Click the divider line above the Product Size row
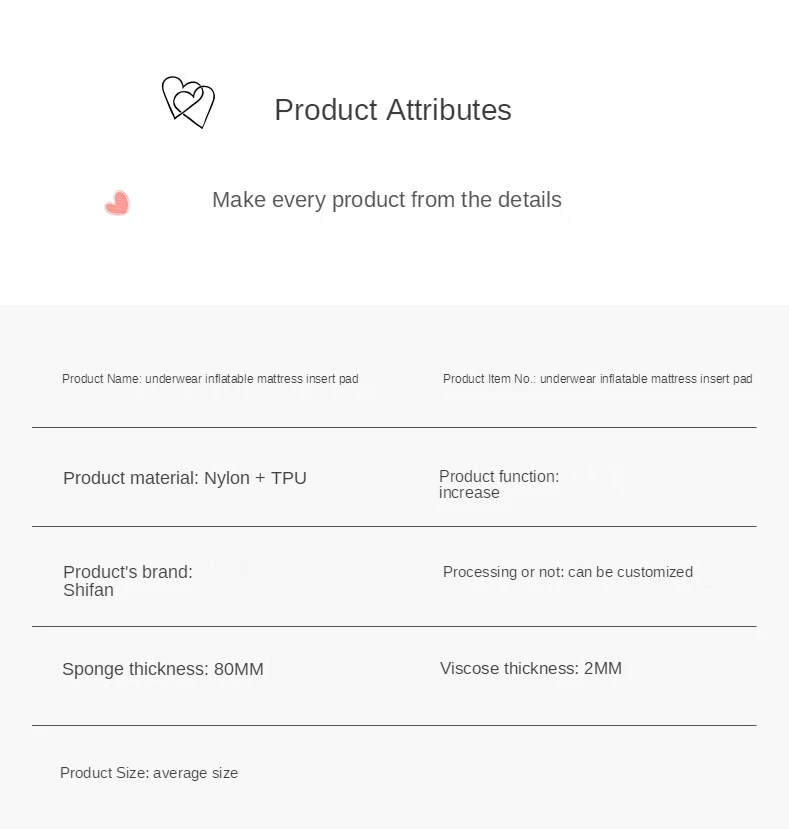The height and width of the screenshot is (829, 789). [394, 725]
